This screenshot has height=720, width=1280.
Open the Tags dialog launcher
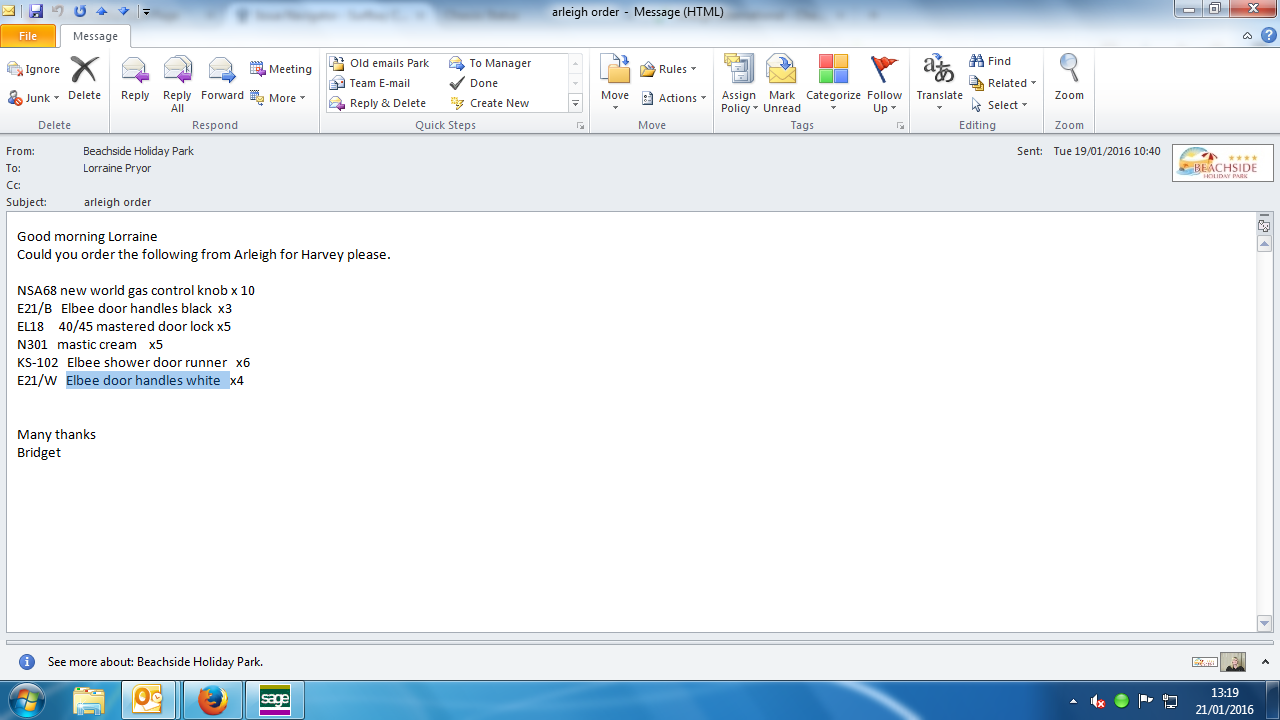tap(900, 126)
